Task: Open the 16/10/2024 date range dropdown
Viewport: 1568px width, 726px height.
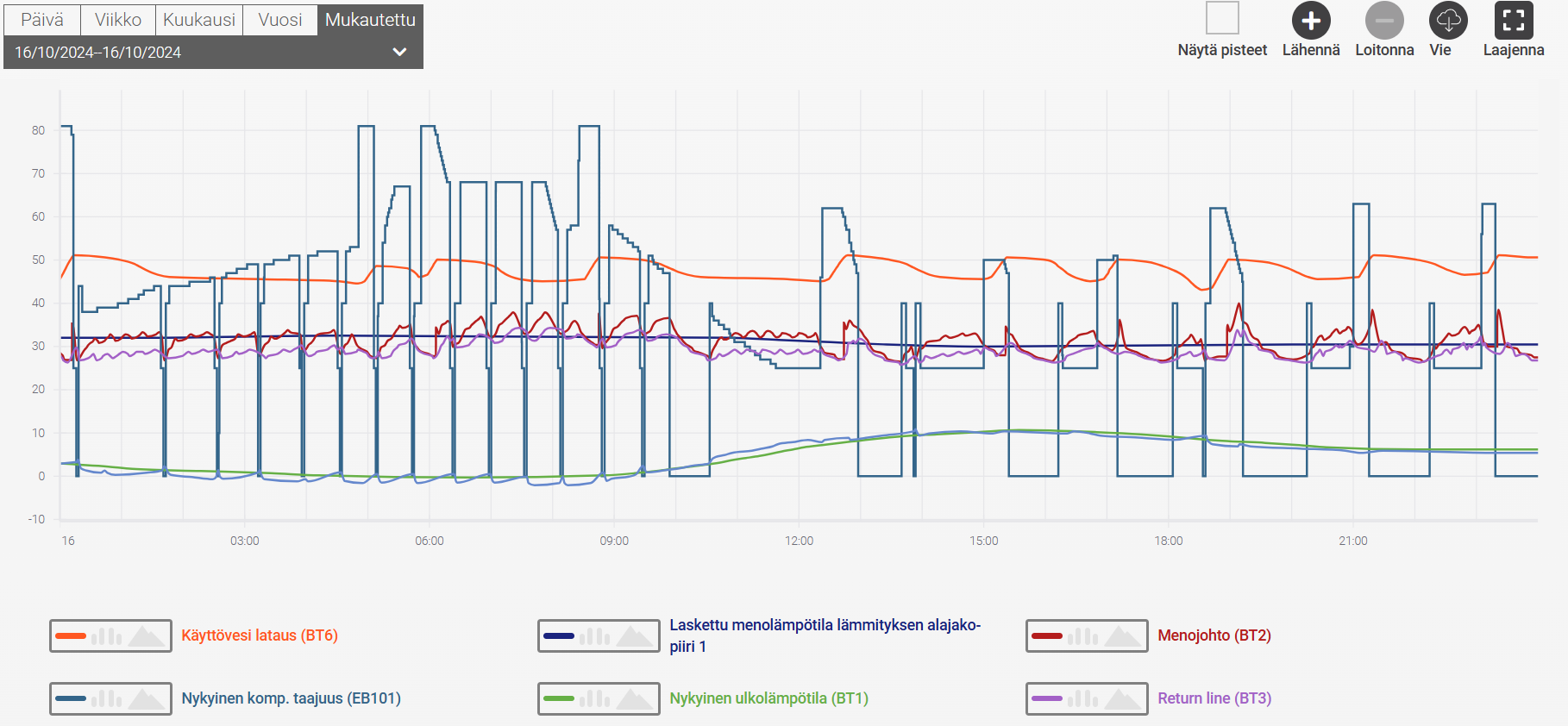Action: pyautogui.click(x=213, y=52)
